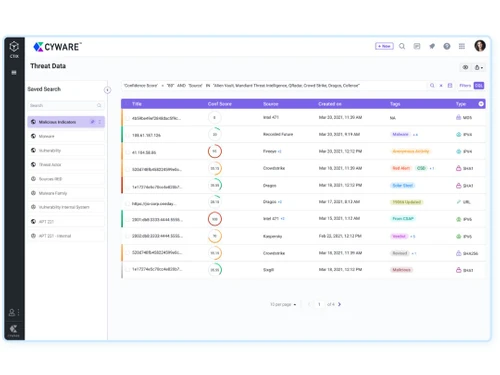Check the SHA256 Crowdstrike row checkbox
The image size is (500, 375).
click(127, 253)
